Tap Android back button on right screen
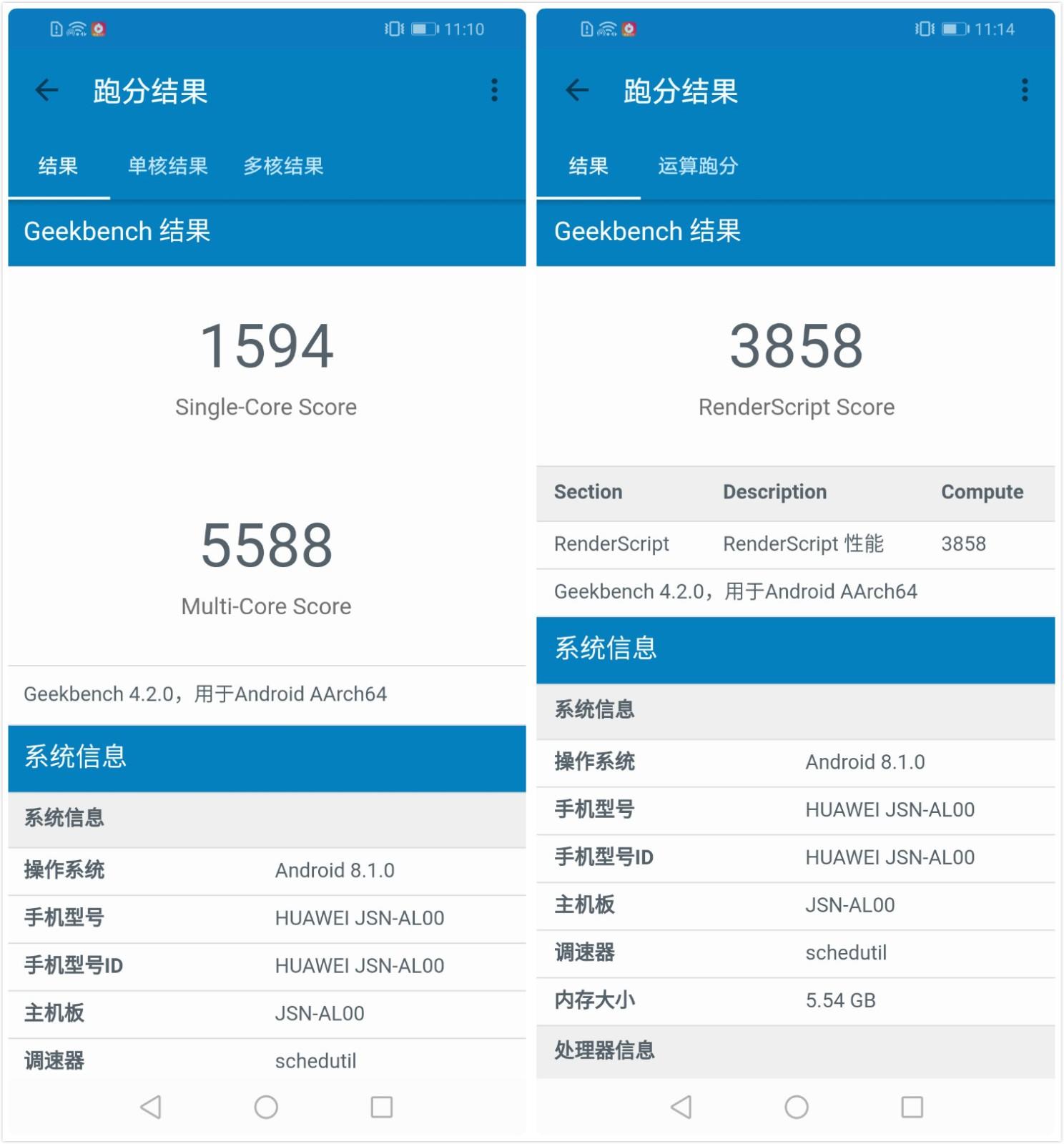 [x=681, y=1107]
